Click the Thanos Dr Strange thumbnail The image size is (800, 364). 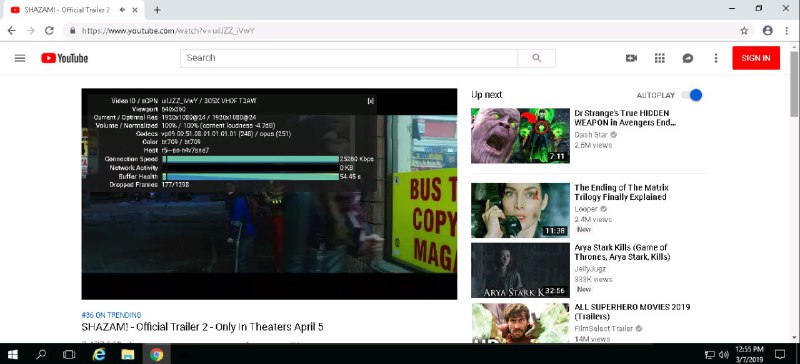coord(520,136)
